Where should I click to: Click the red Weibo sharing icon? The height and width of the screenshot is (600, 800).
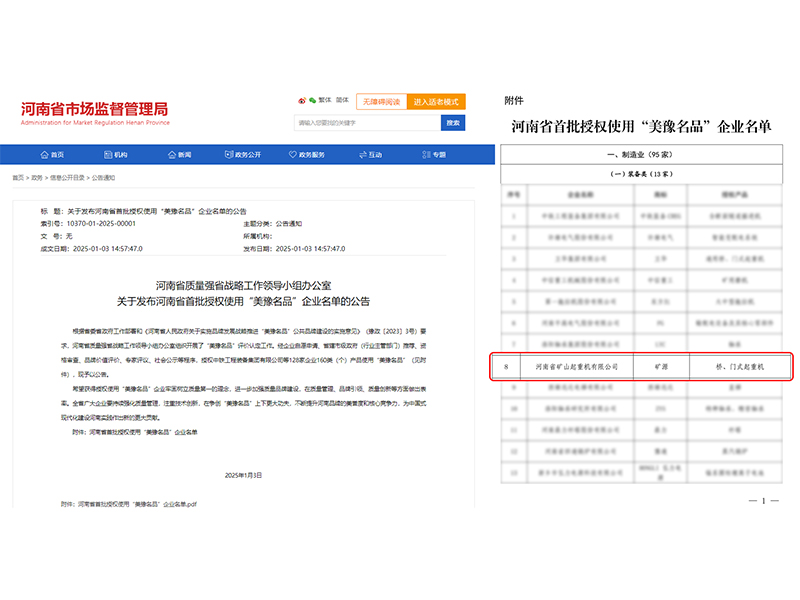click(300, 100)
